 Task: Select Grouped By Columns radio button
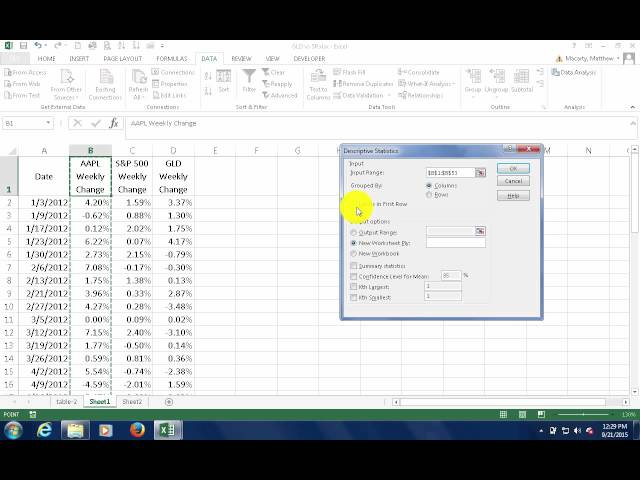[429, 185]
